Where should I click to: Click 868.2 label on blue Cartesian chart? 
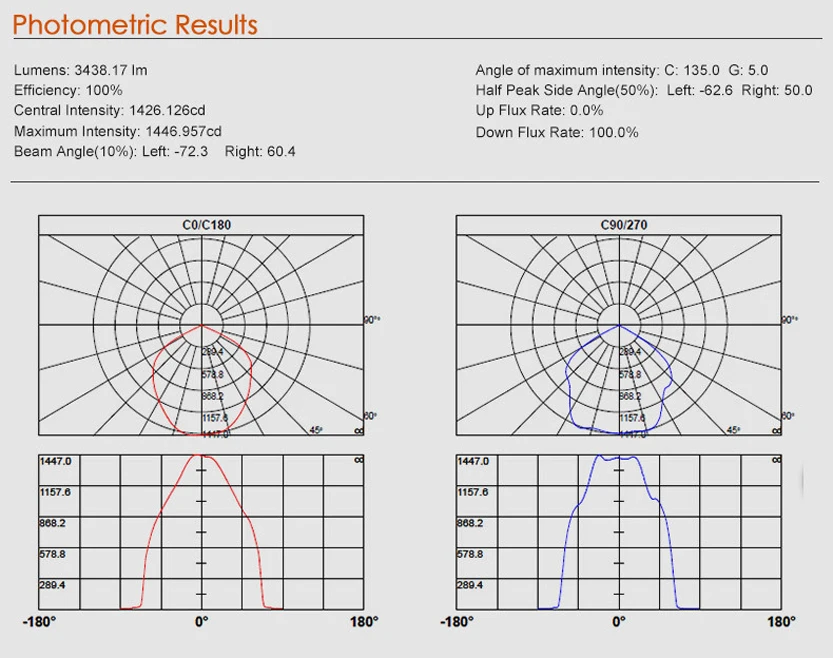(x=470, y=523)
